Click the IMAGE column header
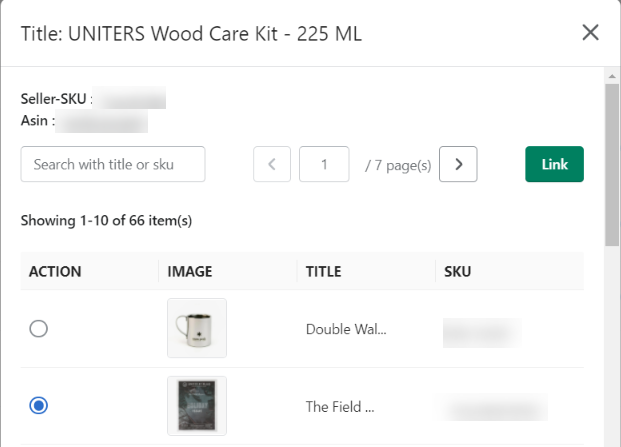 (x=190, y=272)
